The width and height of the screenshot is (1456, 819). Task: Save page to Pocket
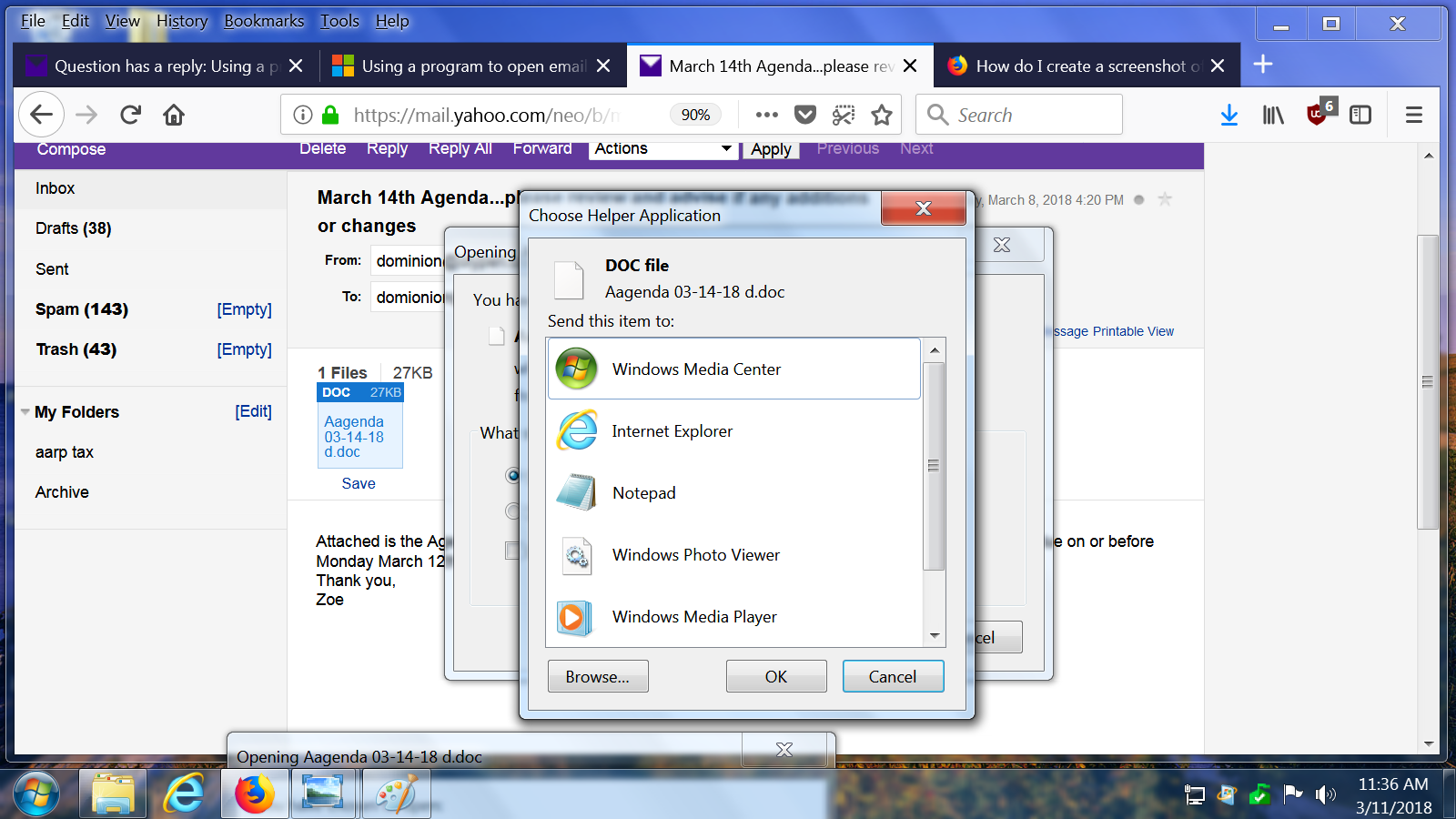point(805,115)
